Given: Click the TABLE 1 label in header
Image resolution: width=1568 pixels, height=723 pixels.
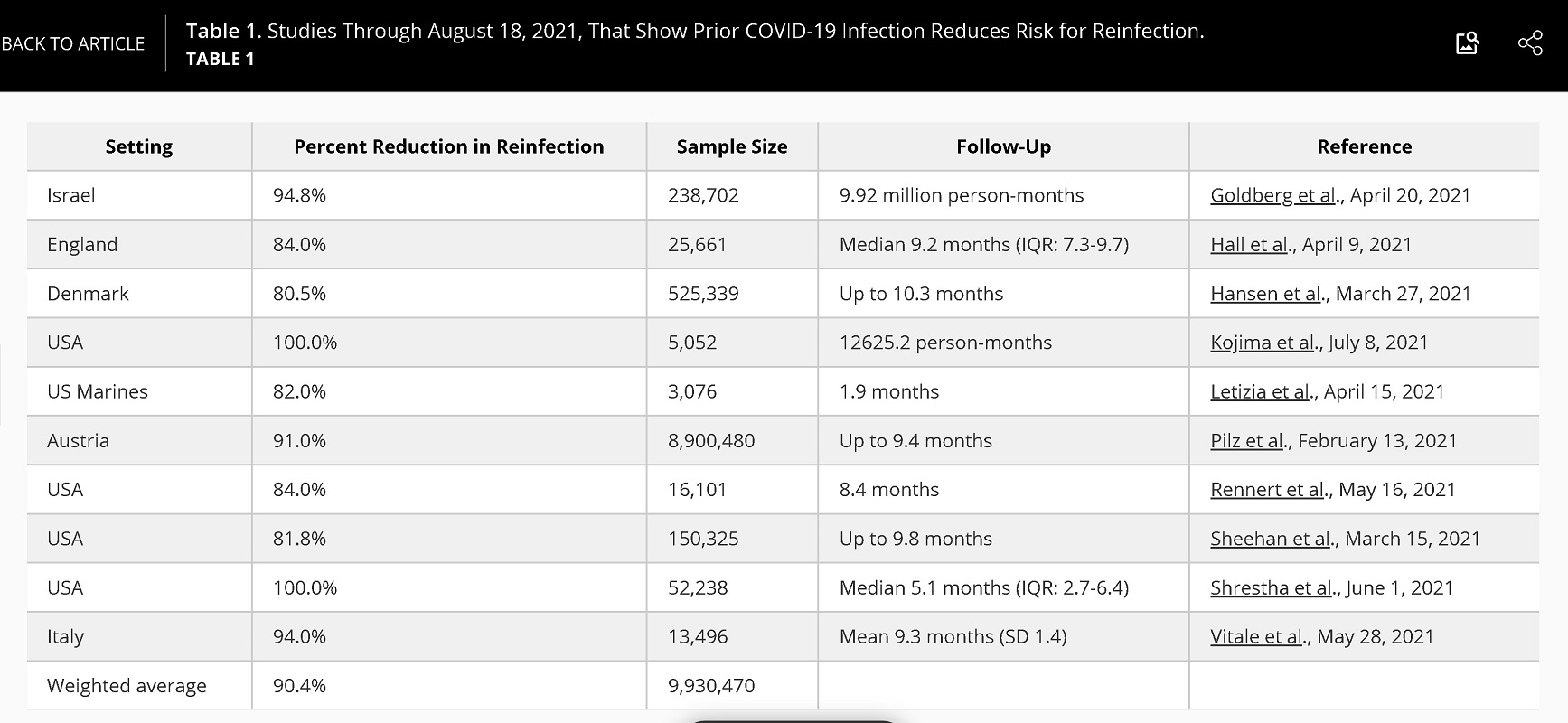Looking at the screenshot, I should (x=220, y=59).
